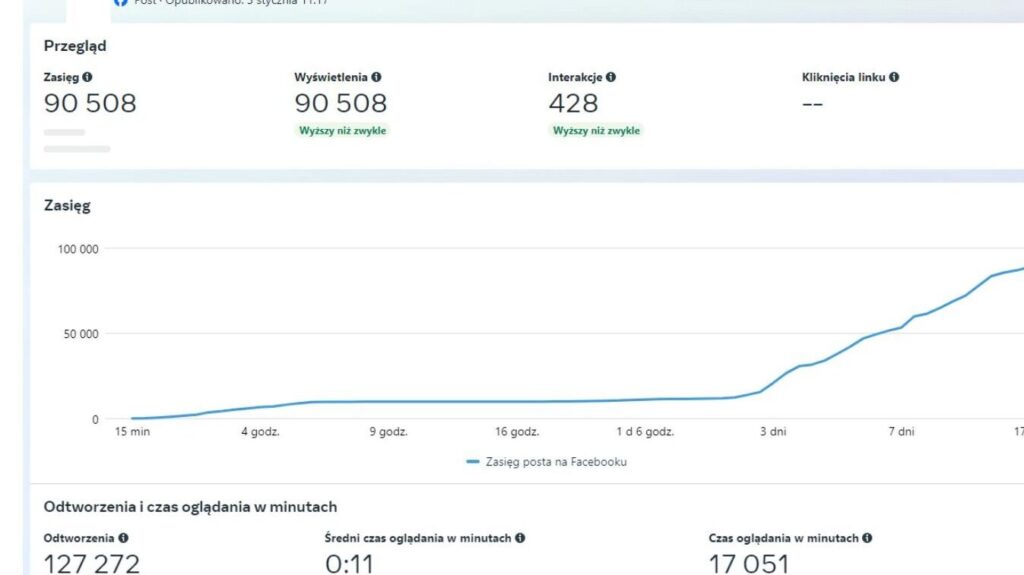
Task: Open info icon for Średni czas oglądania w minutach
Action: 520,538
